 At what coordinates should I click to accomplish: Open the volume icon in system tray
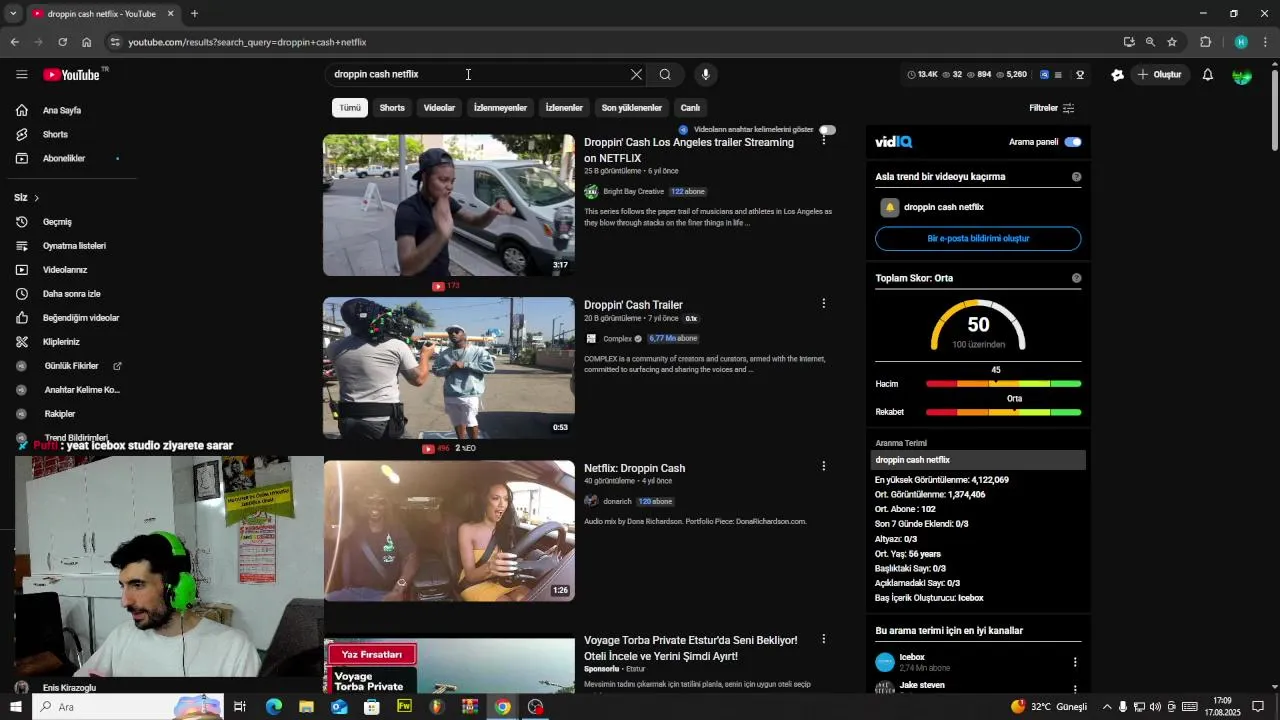tap(1155, 707)
